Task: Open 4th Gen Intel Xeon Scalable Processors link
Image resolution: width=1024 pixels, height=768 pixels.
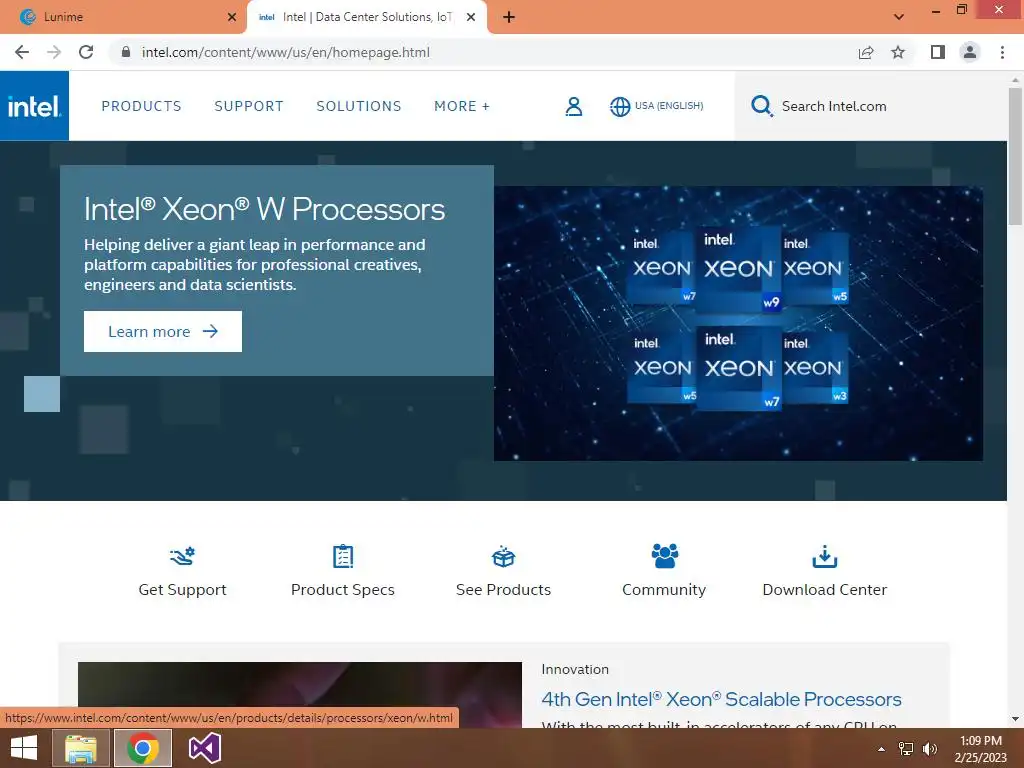Action: point(721,699)
